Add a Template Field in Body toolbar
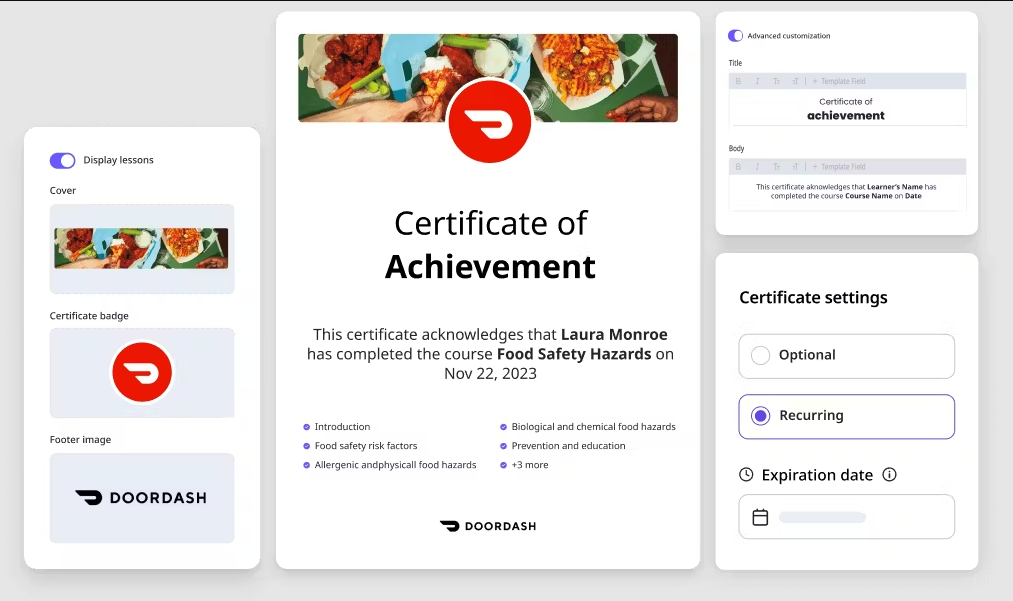 pyautogui.click(x=839, y=167)
